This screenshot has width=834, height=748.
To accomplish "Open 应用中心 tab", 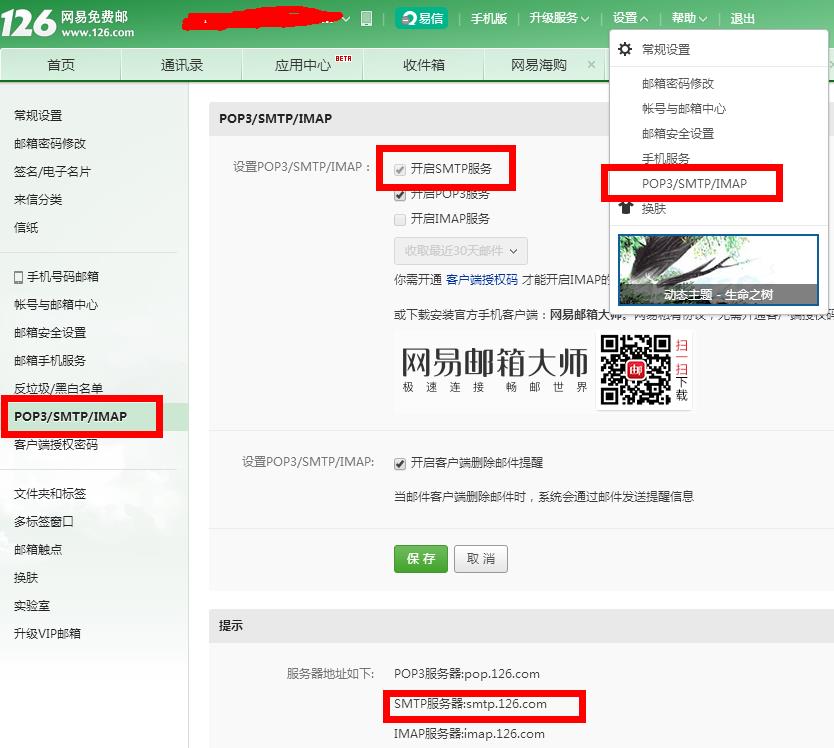I will tap(302, 65).
